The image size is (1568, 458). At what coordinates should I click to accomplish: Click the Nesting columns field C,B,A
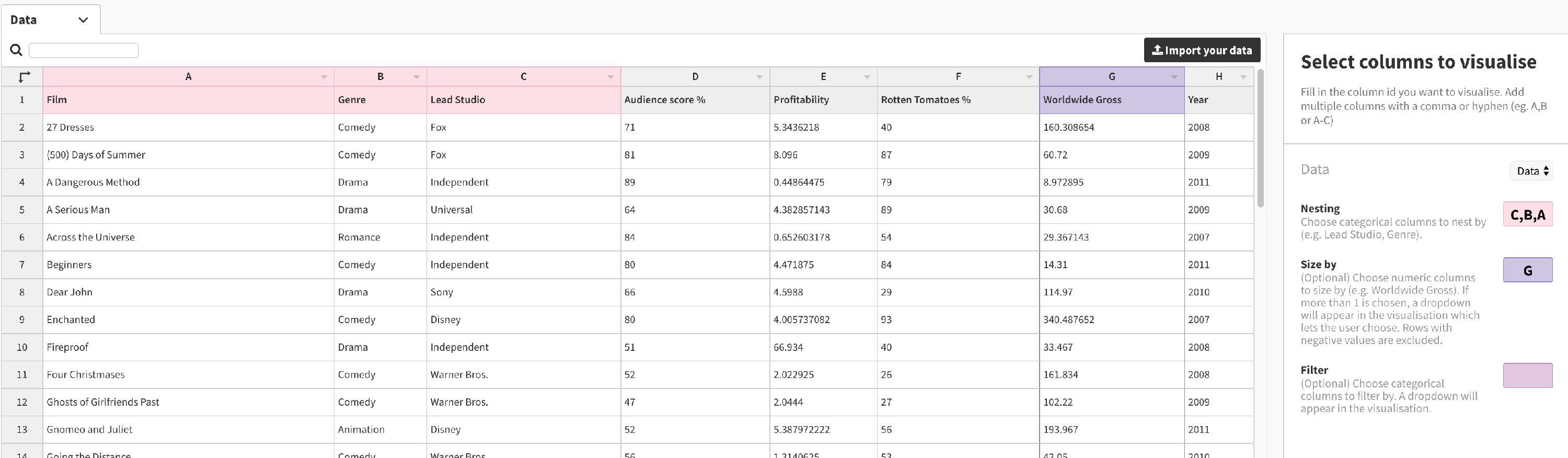pyautogui.click(x=1527, y=214)
